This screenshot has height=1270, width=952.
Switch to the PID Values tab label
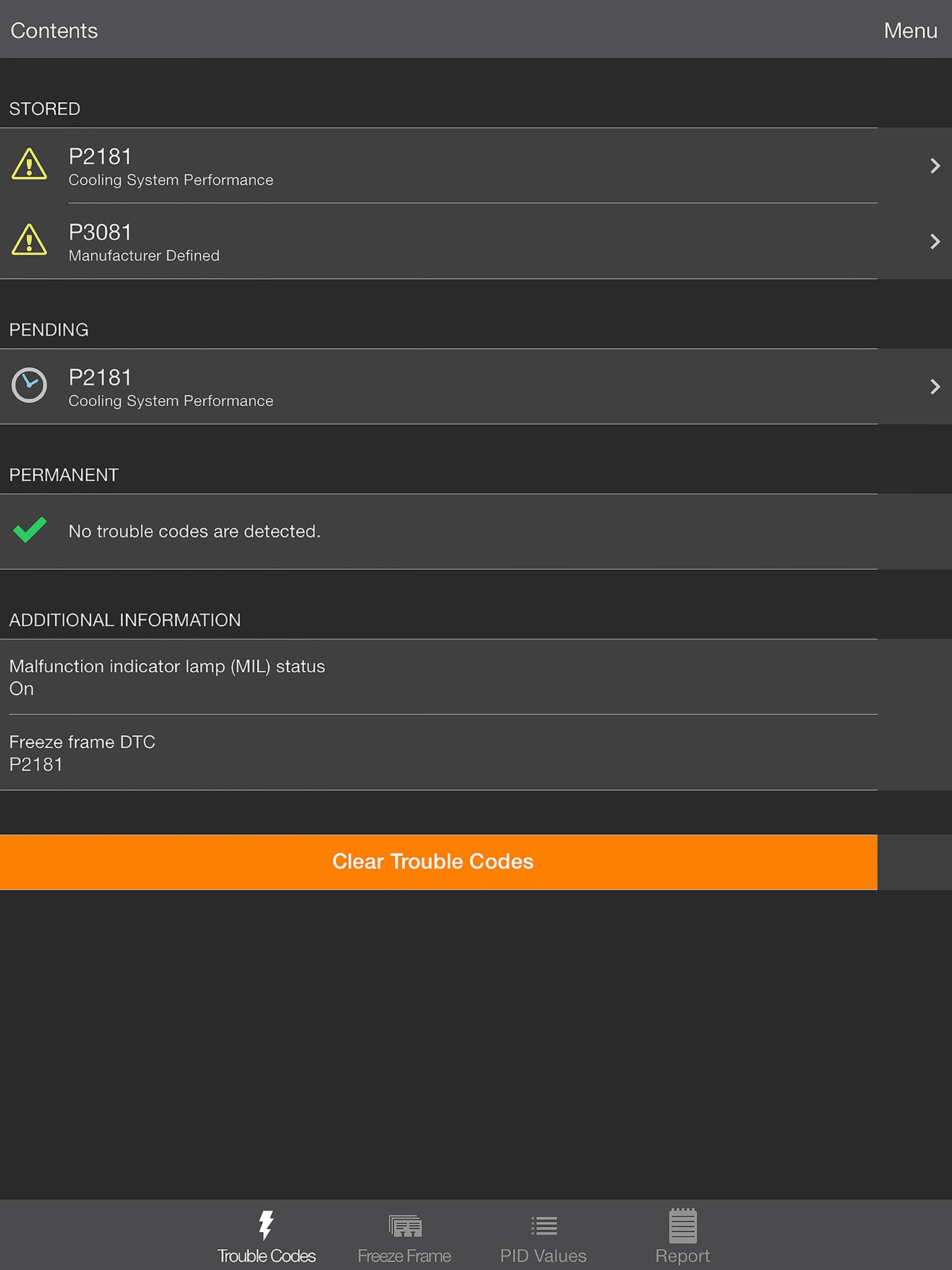tap(544, 1256)
